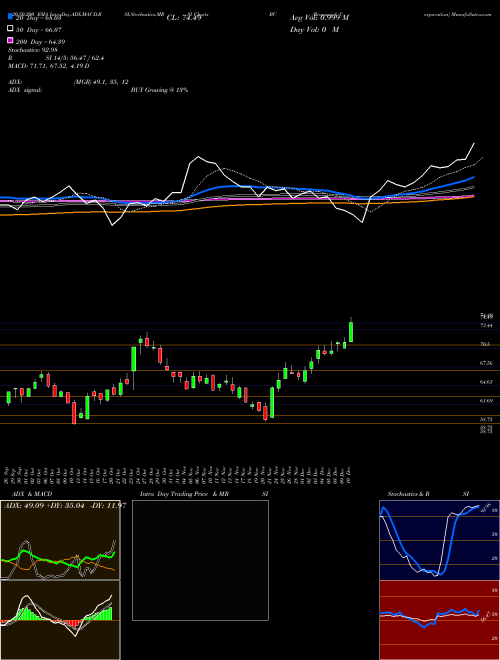
Task: Select the 'Stochastics & R' panel heading
Action: coord(408,494)
